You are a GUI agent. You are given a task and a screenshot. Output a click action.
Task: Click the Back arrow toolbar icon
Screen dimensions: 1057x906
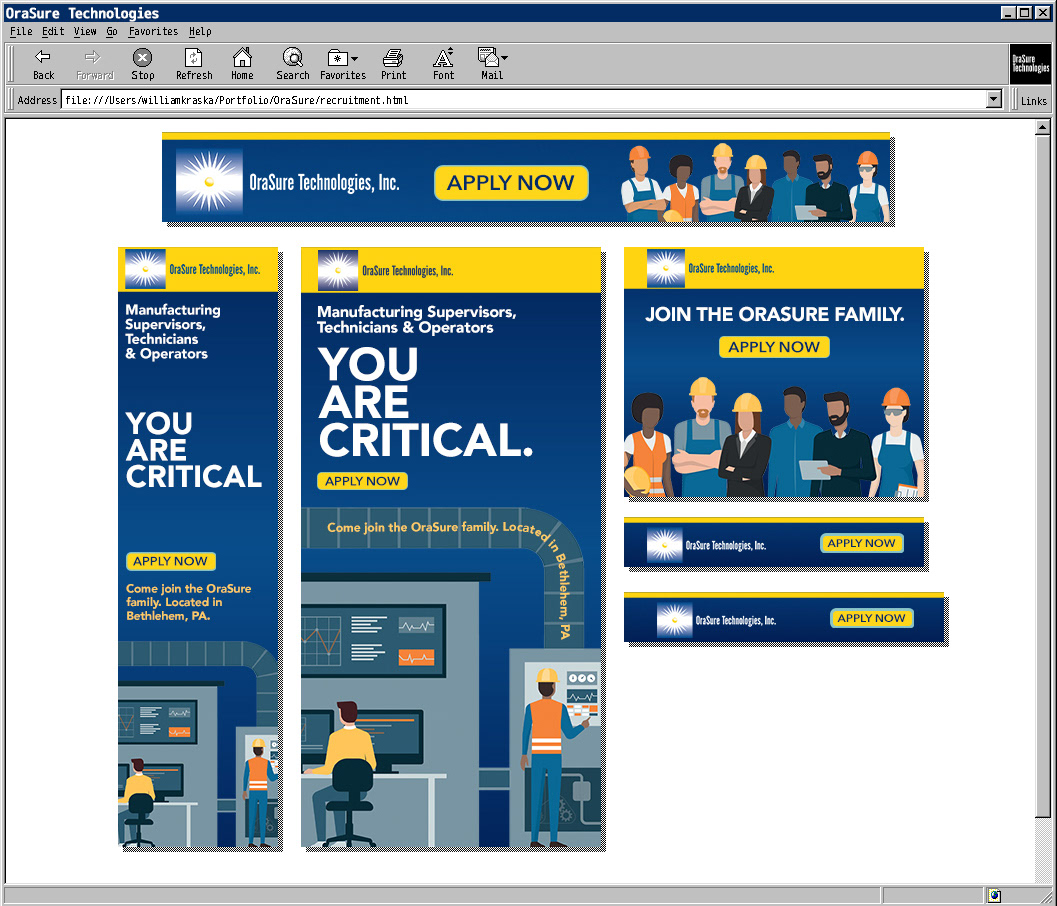[x=43, y=57]
